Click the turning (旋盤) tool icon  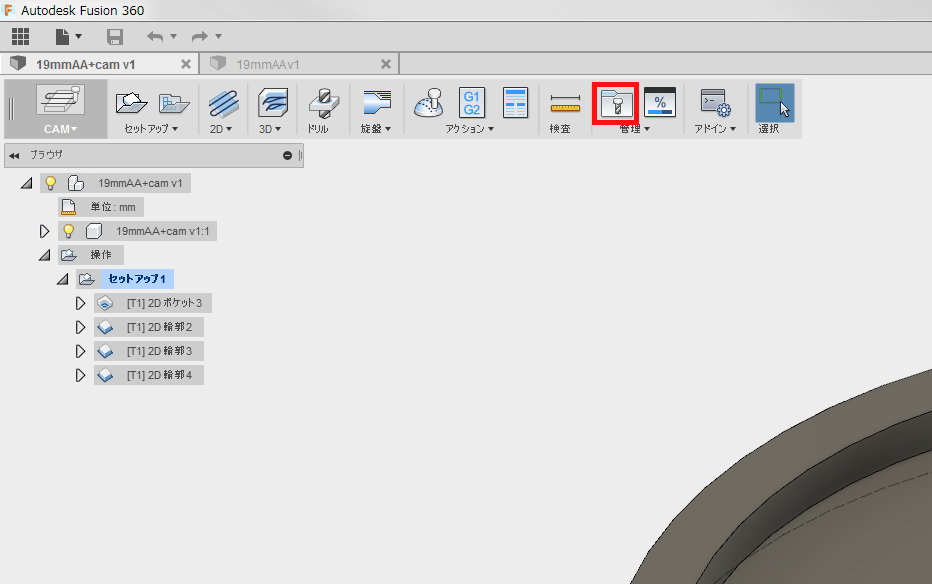pos(376,103)
